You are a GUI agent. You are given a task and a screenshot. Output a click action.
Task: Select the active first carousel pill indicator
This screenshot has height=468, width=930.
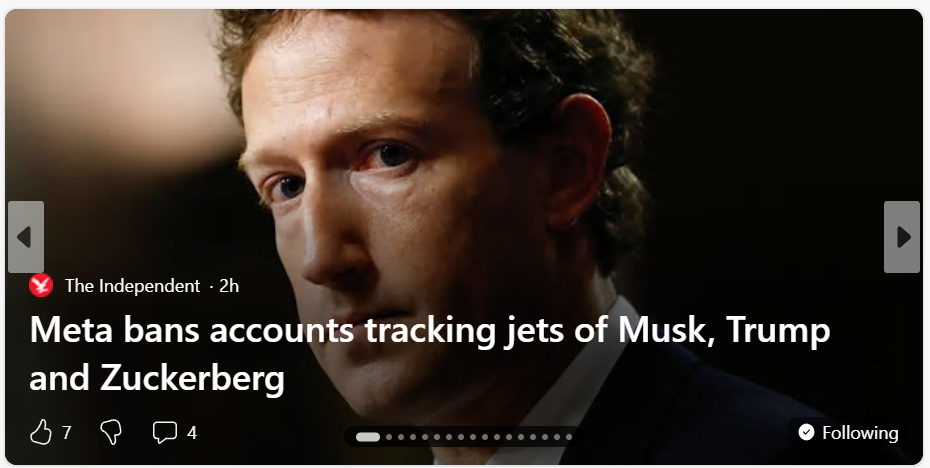[368, 437]
